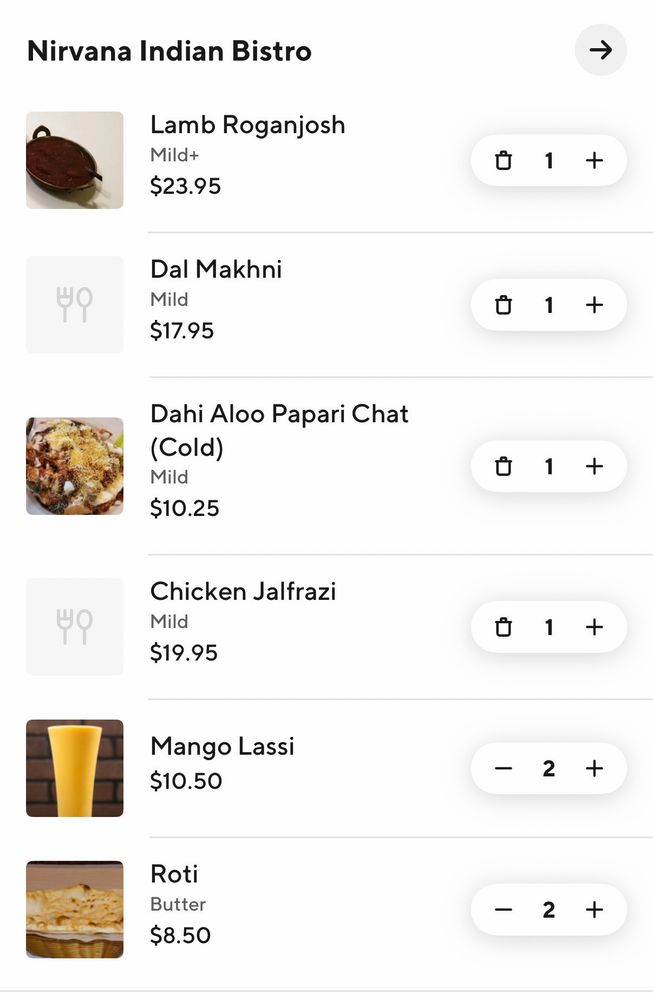653x1000 pixels.
Task: Select the Mango Lassi item name
Action: [x=222, y=747]
